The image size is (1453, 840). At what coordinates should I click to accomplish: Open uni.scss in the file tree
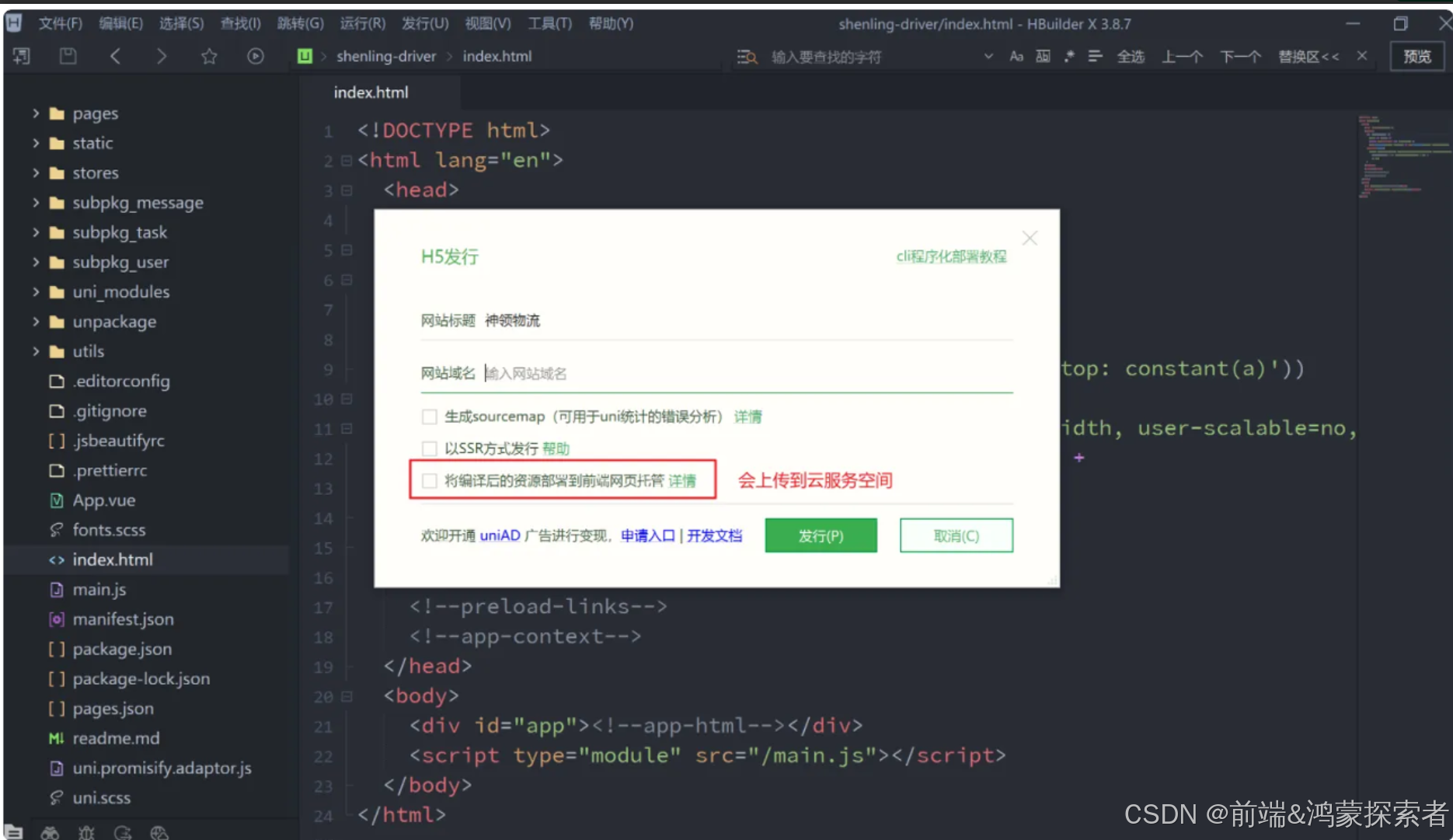[x=101, y=798]
